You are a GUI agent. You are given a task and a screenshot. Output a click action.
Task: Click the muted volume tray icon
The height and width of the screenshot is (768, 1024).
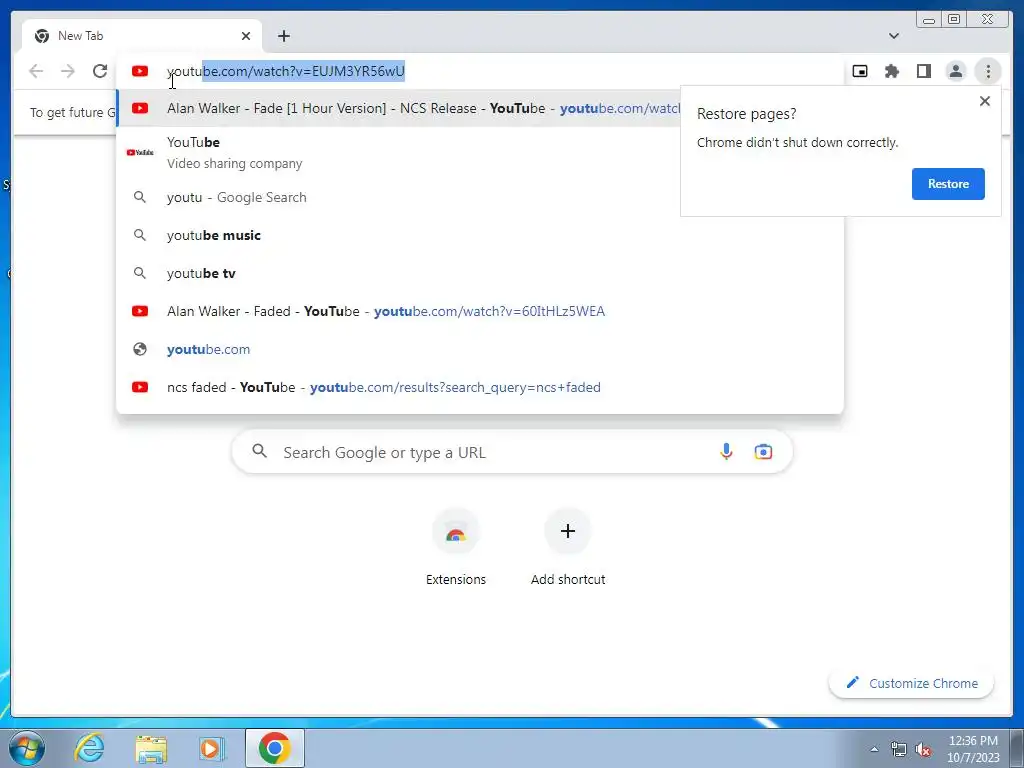click(923, 749)
